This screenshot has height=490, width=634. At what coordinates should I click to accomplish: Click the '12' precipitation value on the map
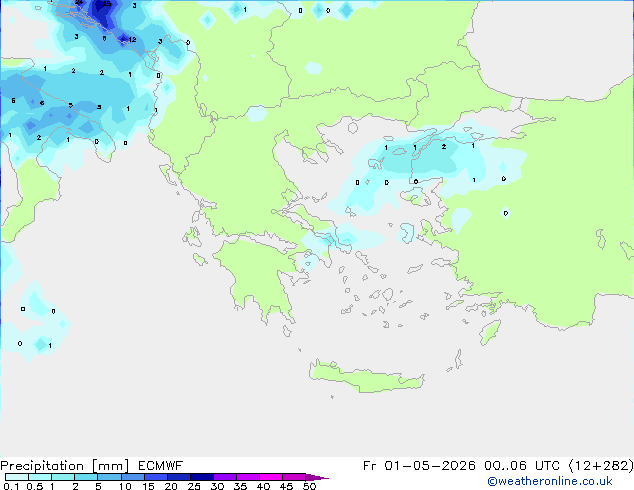pos(132,40)
